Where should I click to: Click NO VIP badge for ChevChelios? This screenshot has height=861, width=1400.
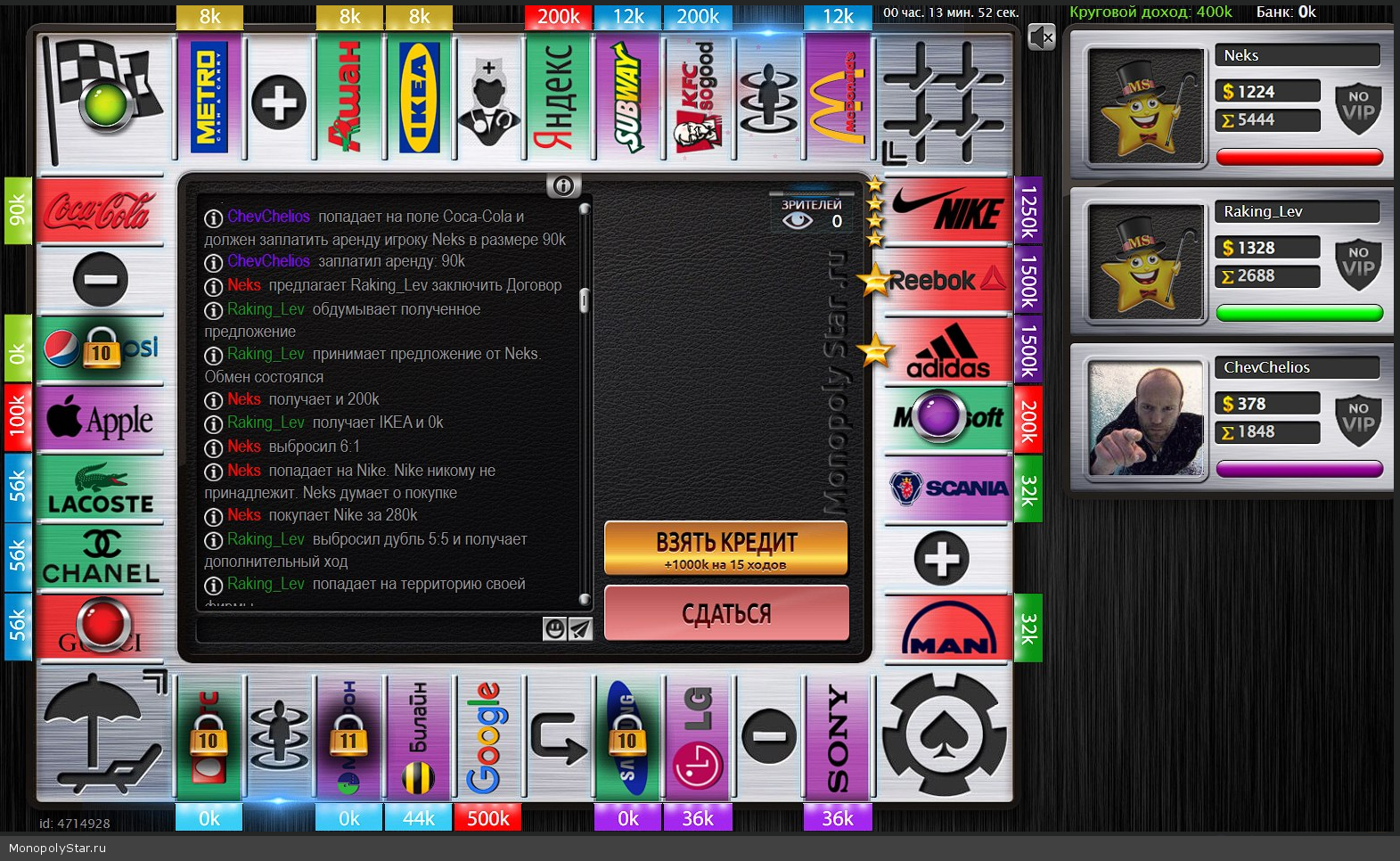[1358, 419]
